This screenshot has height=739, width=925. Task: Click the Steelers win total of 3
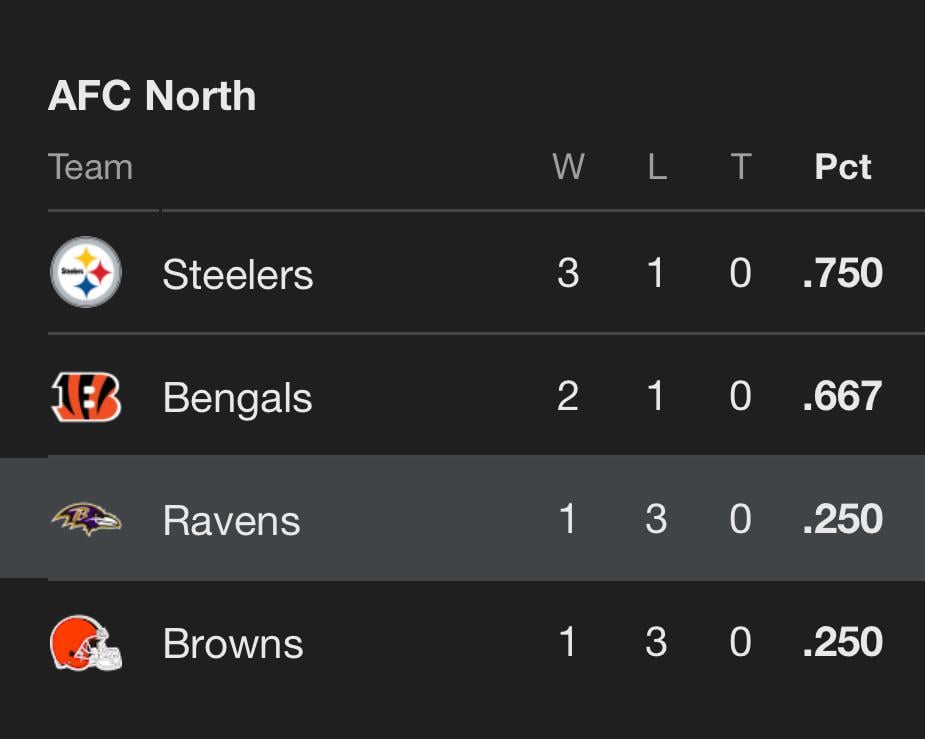pos(568,272)
